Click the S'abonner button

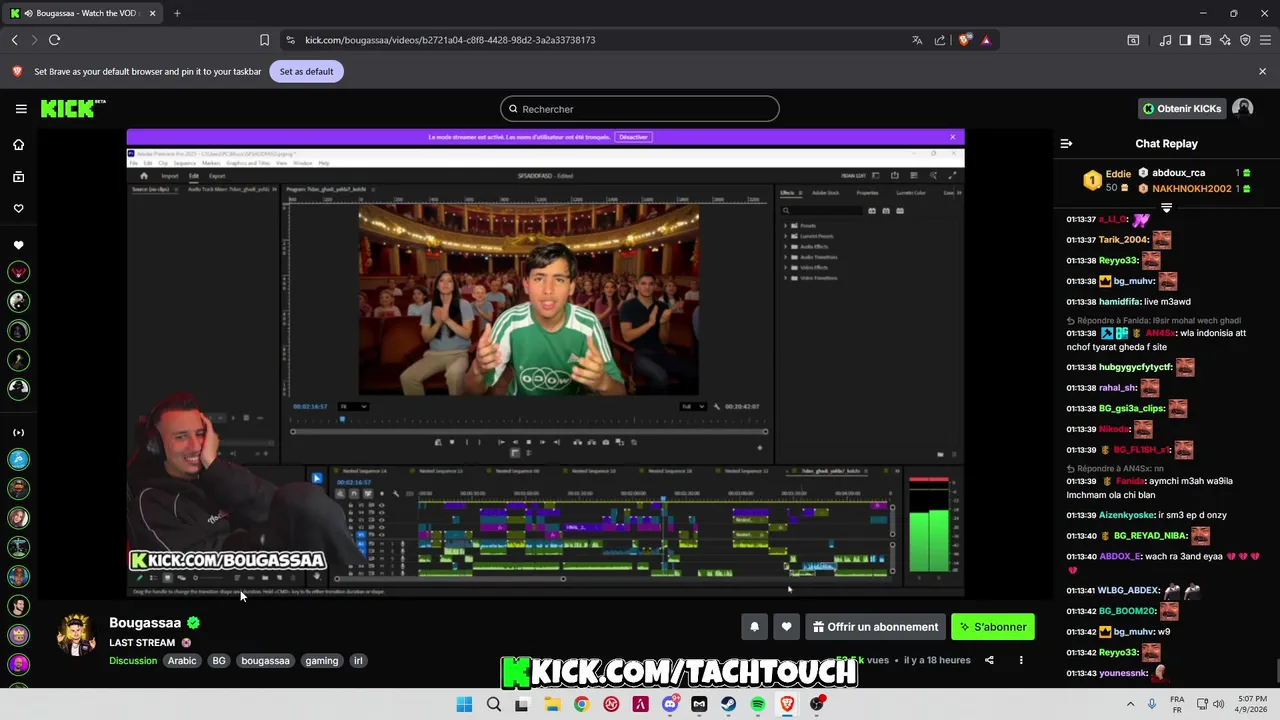(x=993, y=627)
